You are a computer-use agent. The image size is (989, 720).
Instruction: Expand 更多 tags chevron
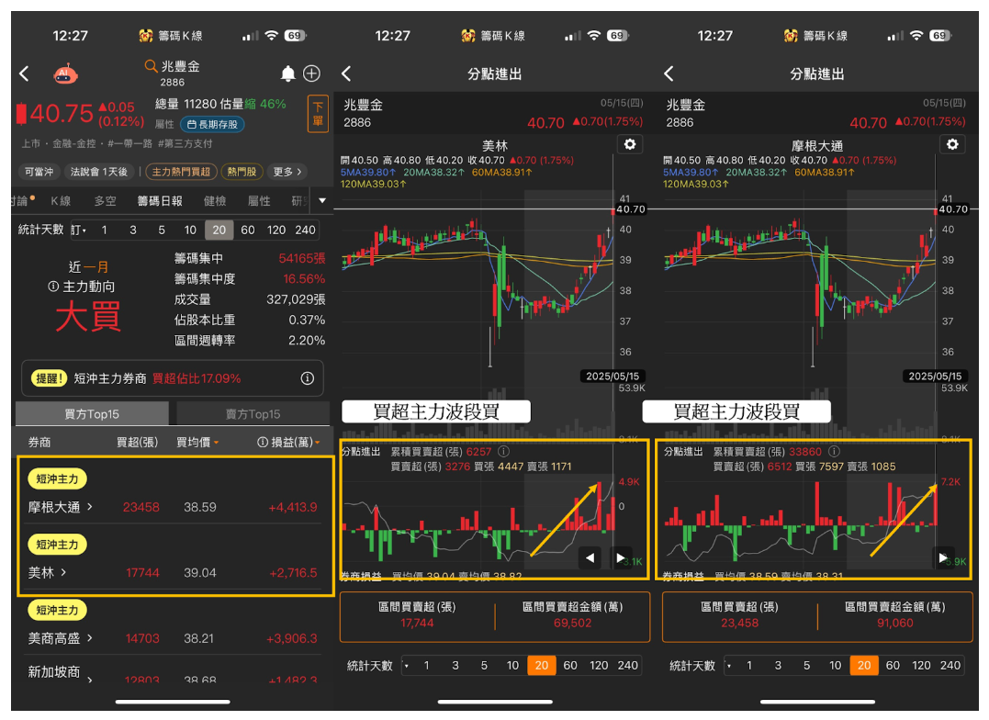pyautogui.click(x=288, y=171)
